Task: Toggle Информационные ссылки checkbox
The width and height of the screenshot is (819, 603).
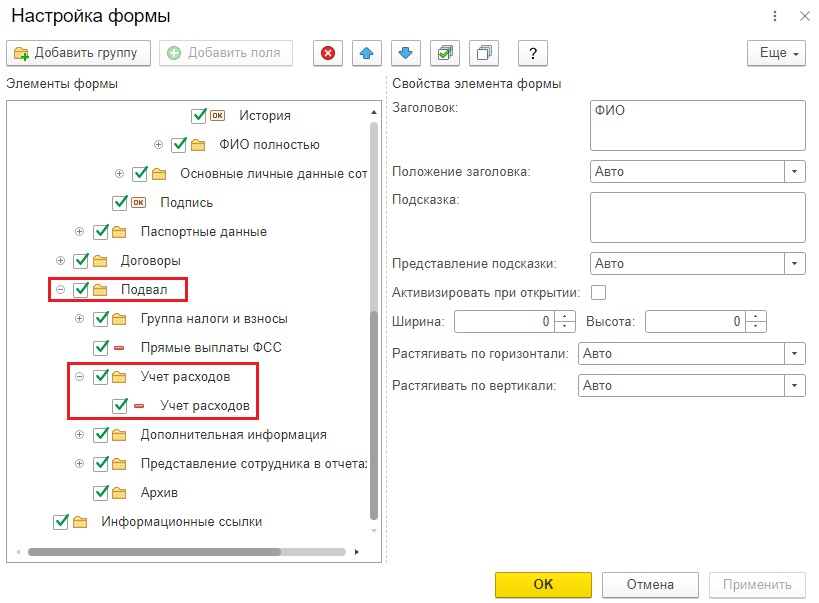Action: point(61,521)
